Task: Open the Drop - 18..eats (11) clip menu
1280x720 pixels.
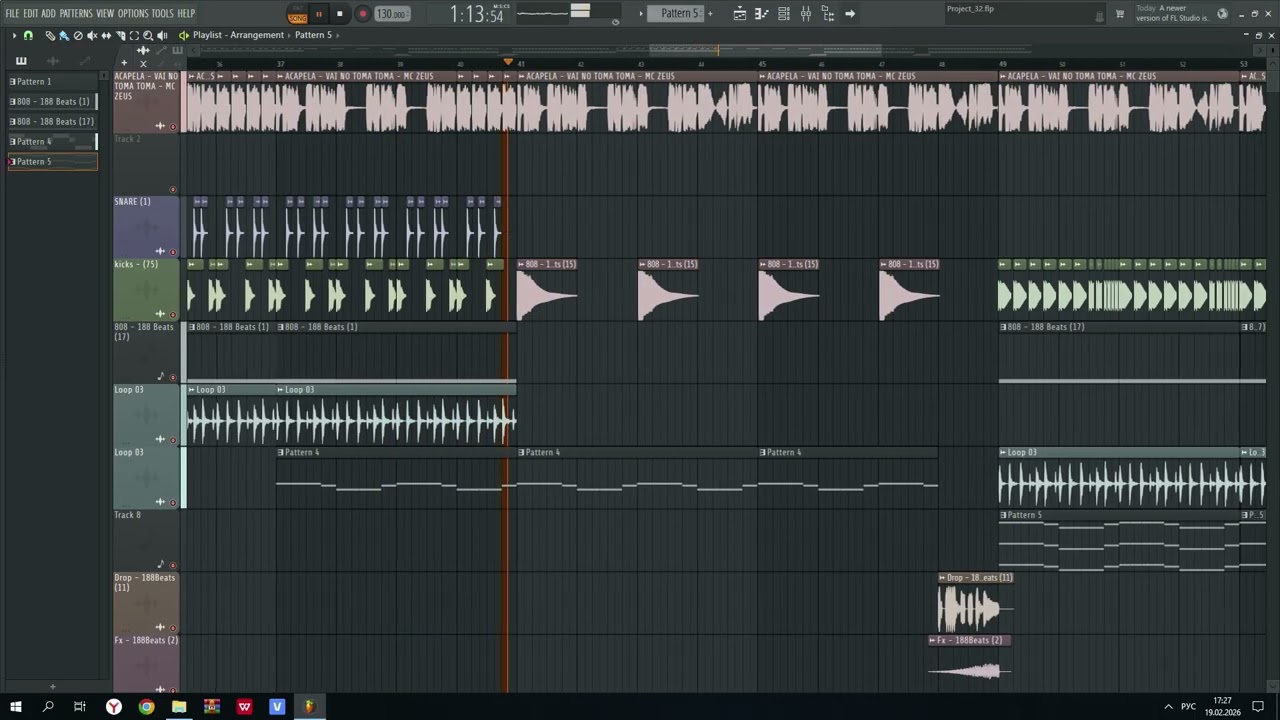Action: pos(942,578)
